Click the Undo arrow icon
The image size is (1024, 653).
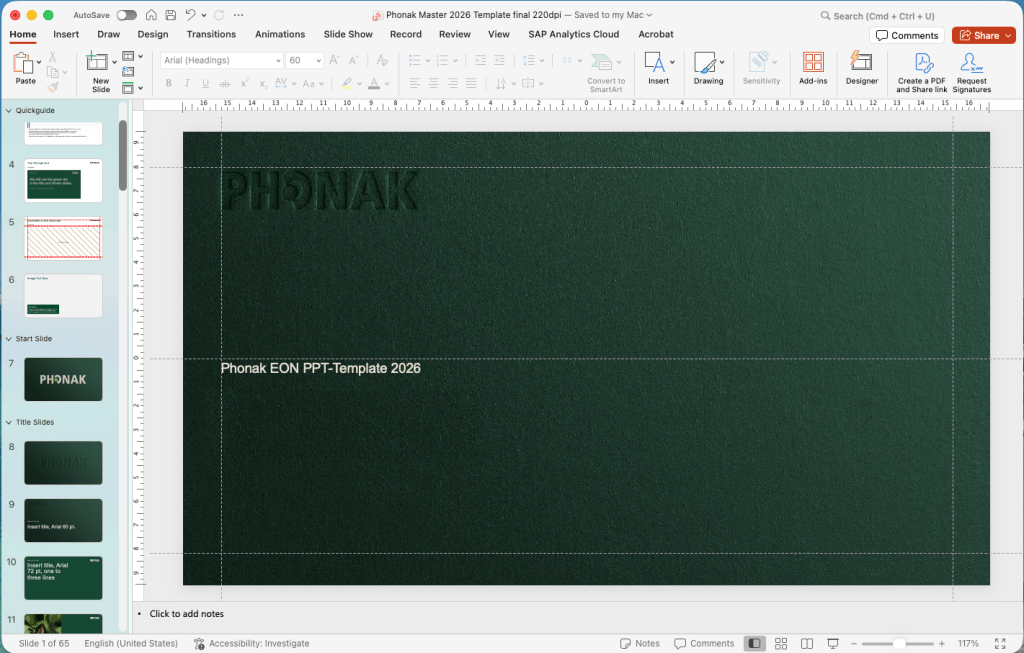190,15
